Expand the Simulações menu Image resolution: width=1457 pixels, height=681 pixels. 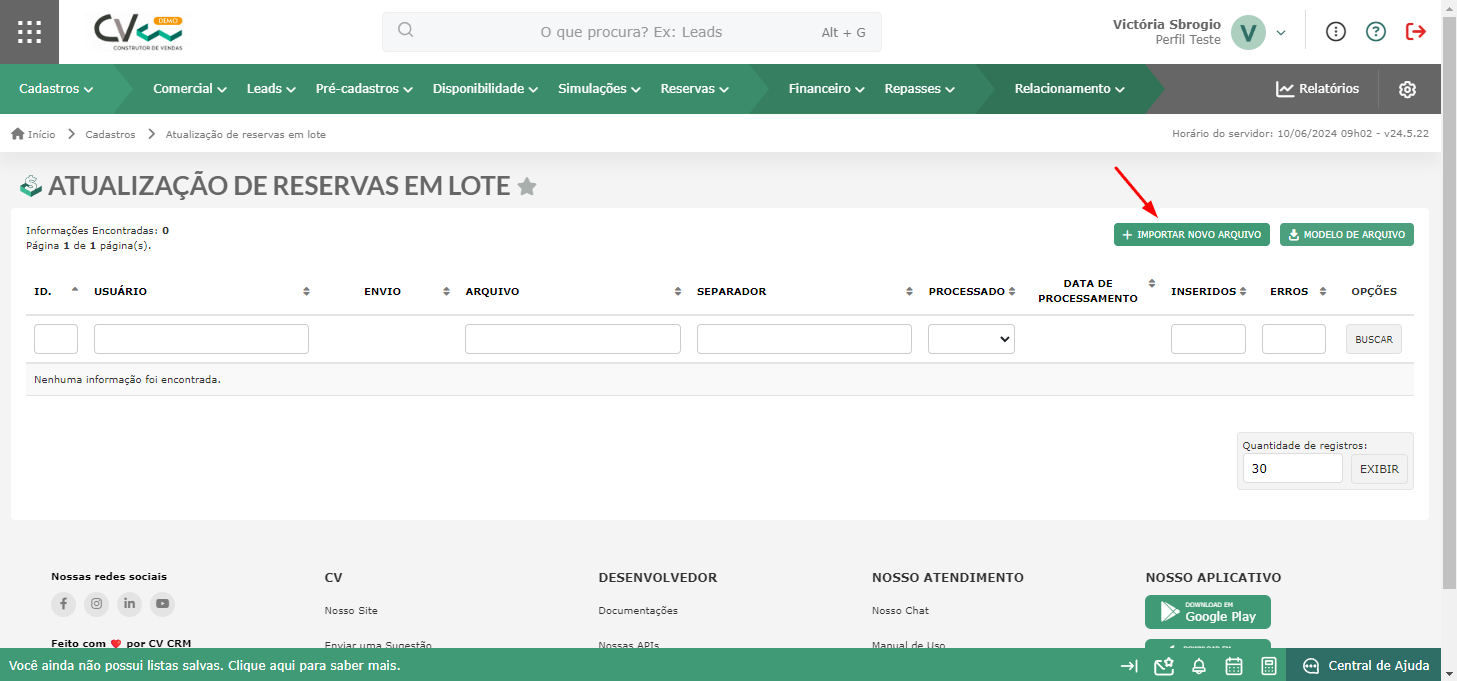[x=599, y=89]
